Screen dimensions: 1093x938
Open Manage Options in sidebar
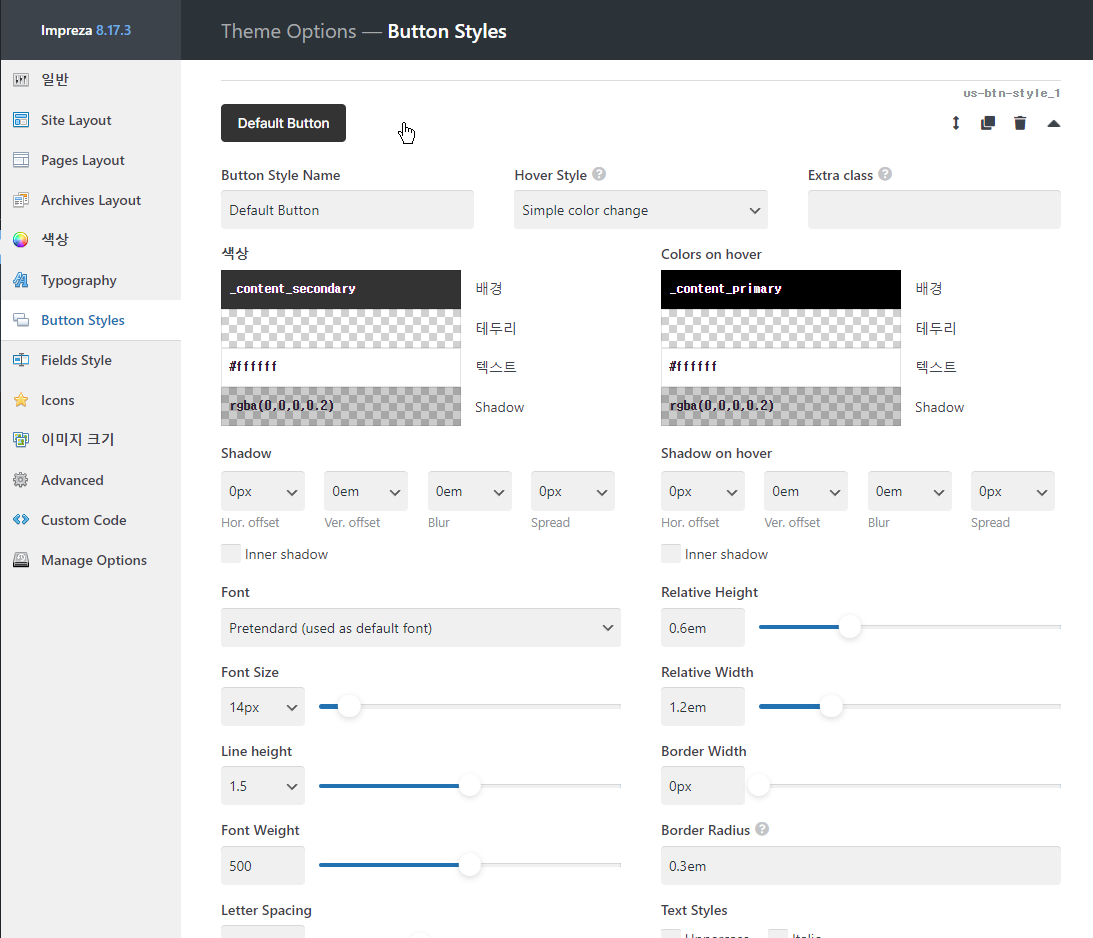(x=91, y=560)
